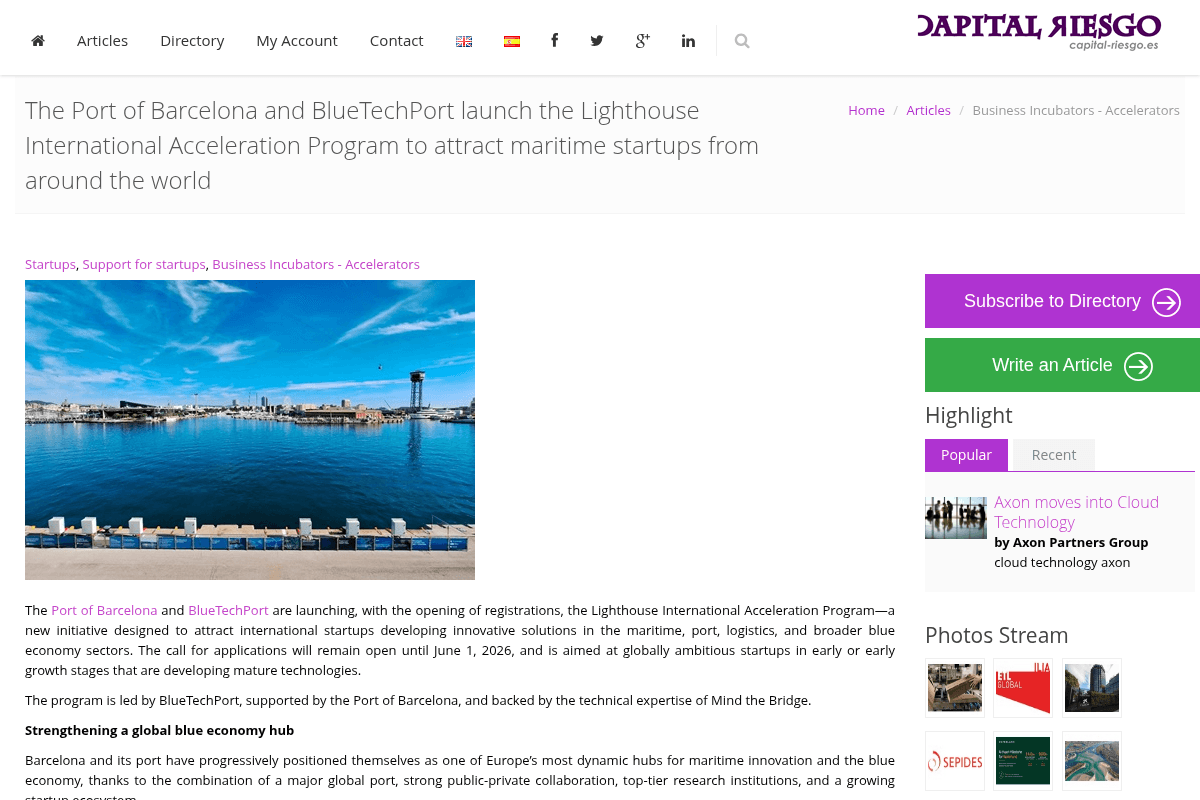Click the Write an Article button

click(x=1052, y=365)
